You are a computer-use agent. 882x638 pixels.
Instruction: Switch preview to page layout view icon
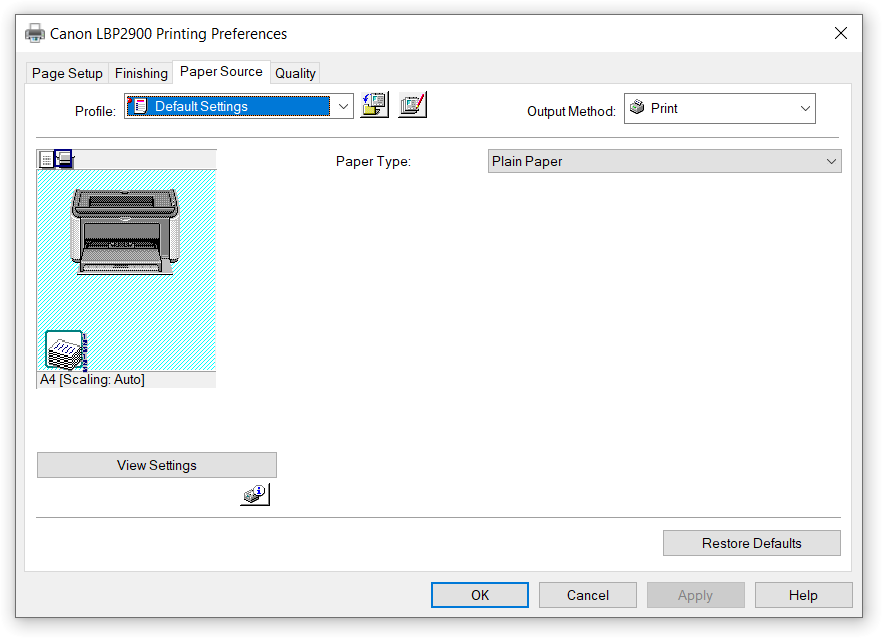coord(46,159)
